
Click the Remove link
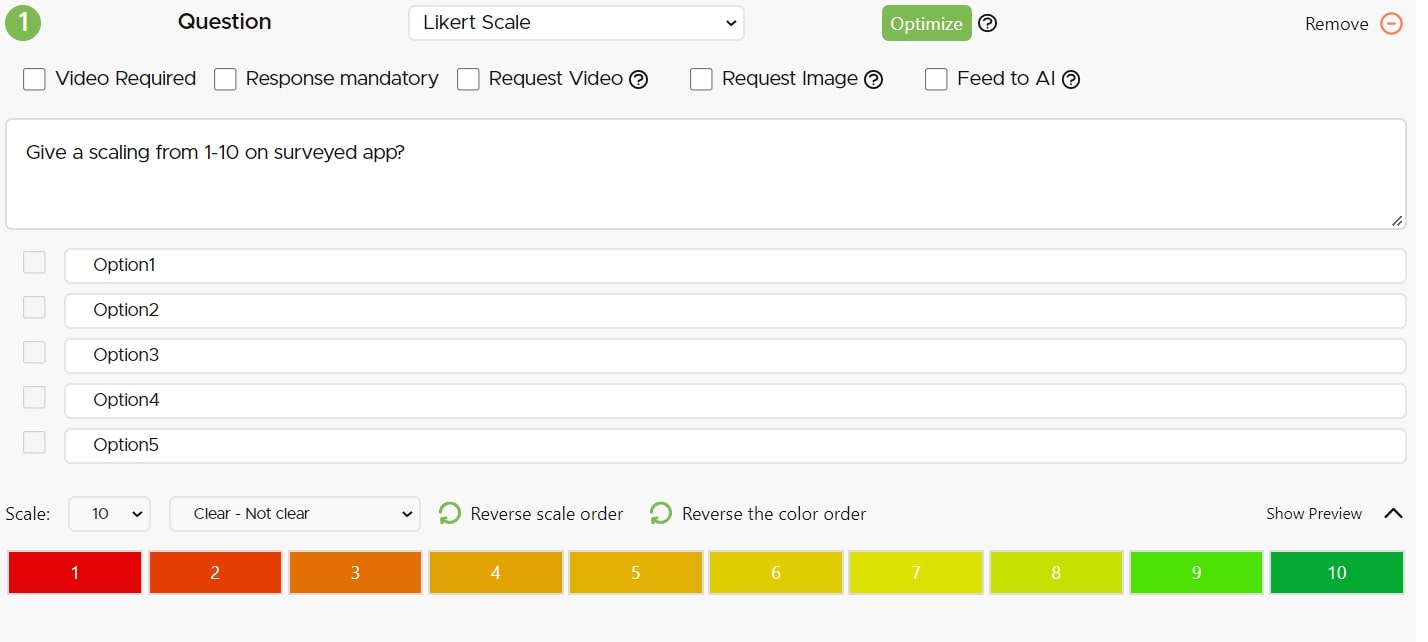click(1336, 24)
